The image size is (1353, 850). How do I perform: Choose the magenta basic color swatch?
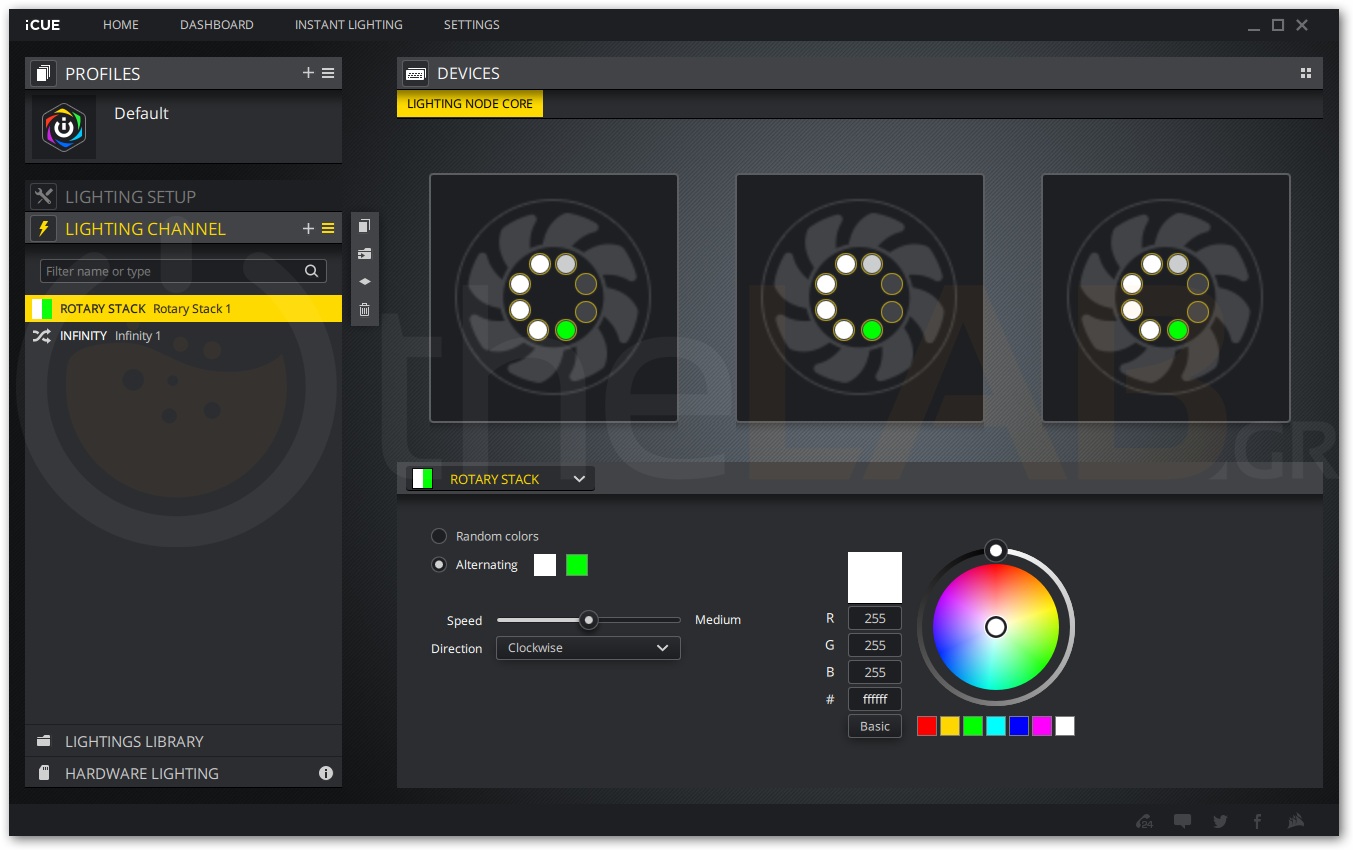point(1042,726)
